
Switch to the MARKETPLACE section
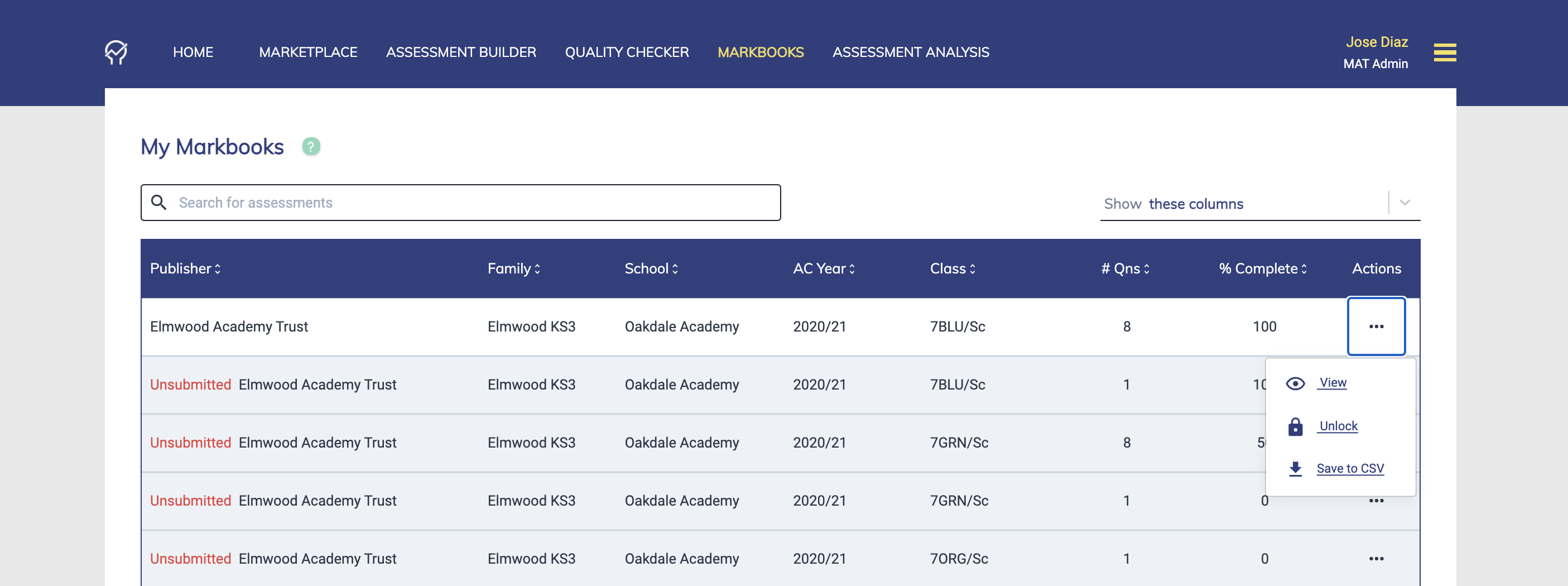[x=307, y=52]
